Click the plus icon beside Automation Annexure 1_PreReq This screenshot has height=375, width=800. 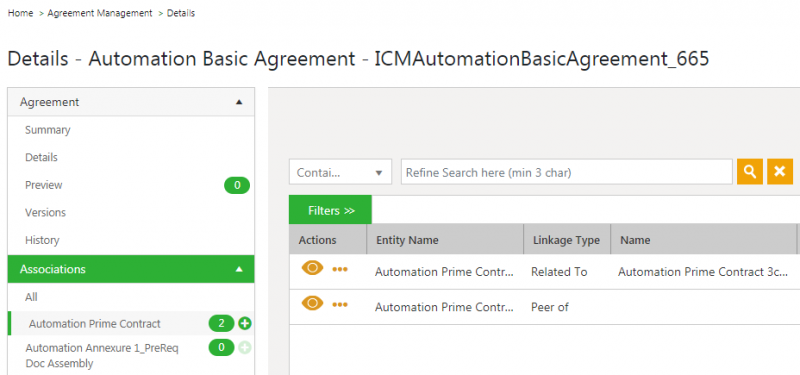(x=245, y=348)
